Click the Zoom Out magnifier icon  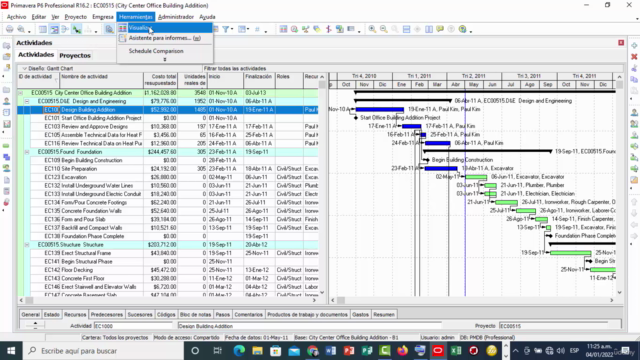[x=384, y=29]
